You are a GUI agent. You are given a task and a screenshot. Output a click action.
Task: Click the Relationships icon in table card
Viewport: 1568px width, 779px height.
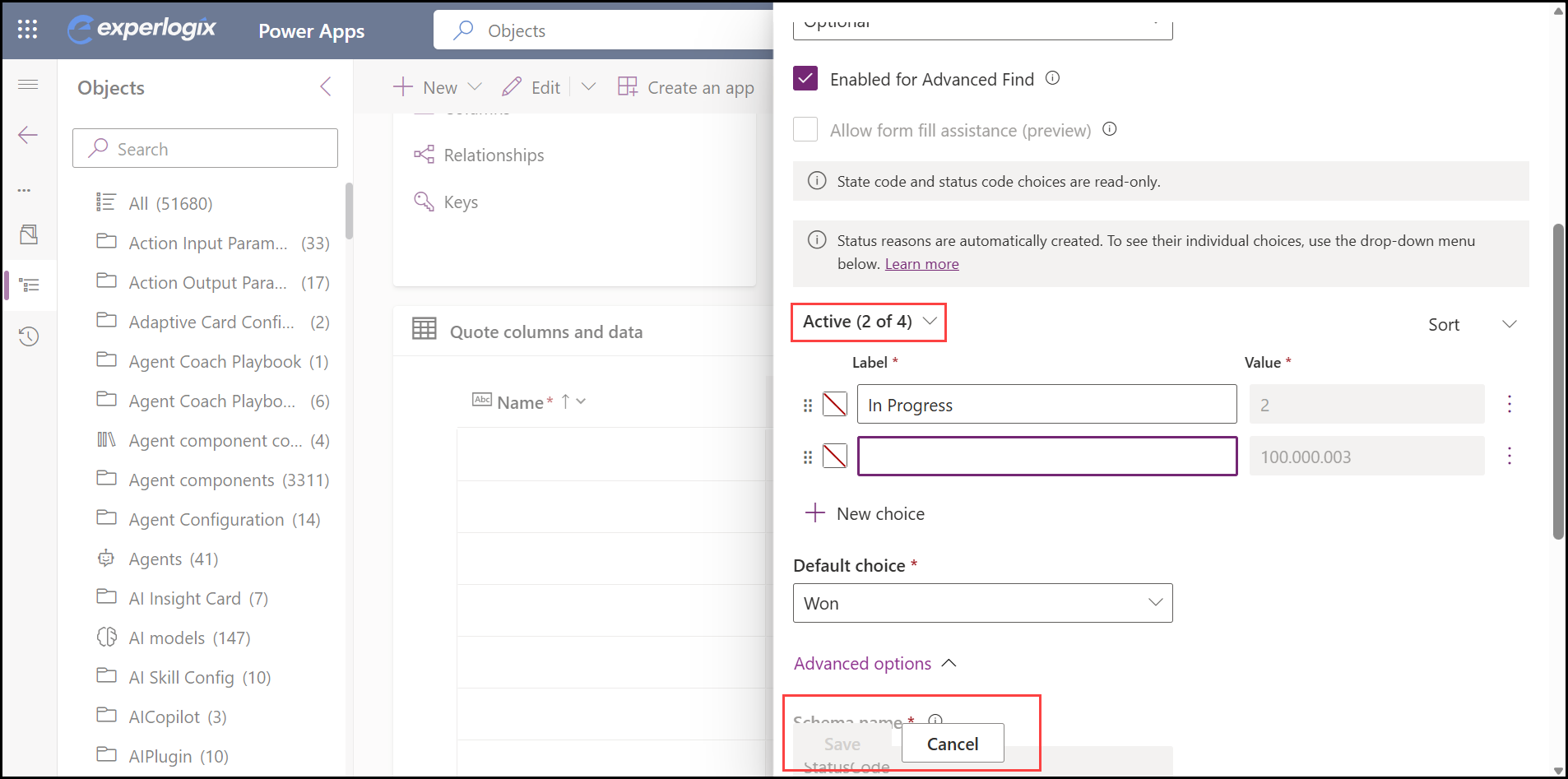coord(424,155)
